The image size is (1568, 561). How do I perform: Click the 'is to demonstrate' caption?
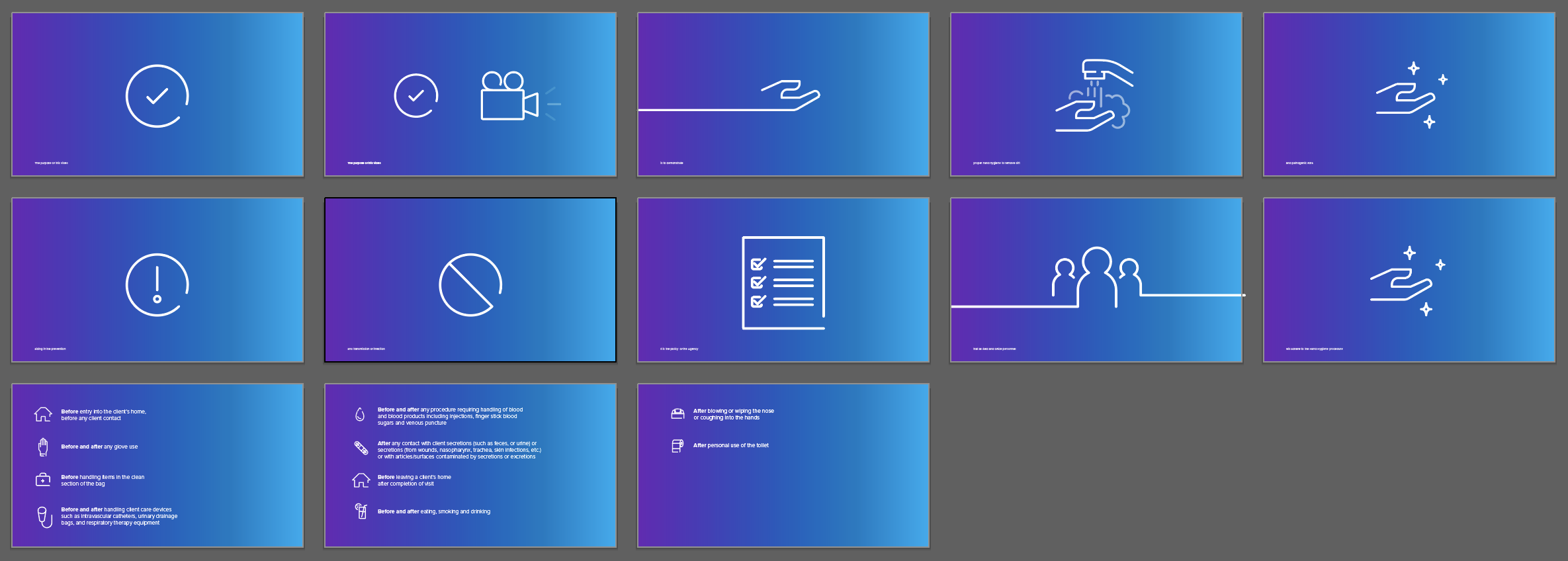(672, 163)
